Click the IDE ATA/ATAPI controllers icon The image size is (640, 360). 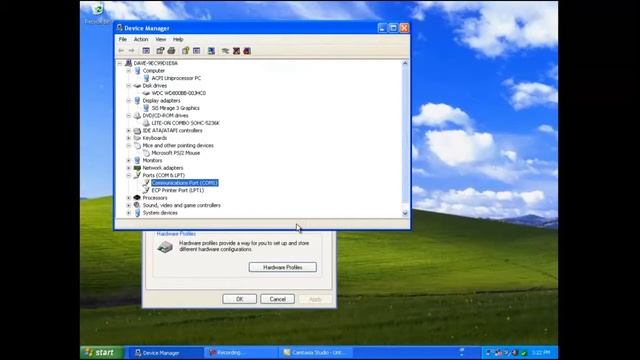pyautogui.click(x=138, y=131)
